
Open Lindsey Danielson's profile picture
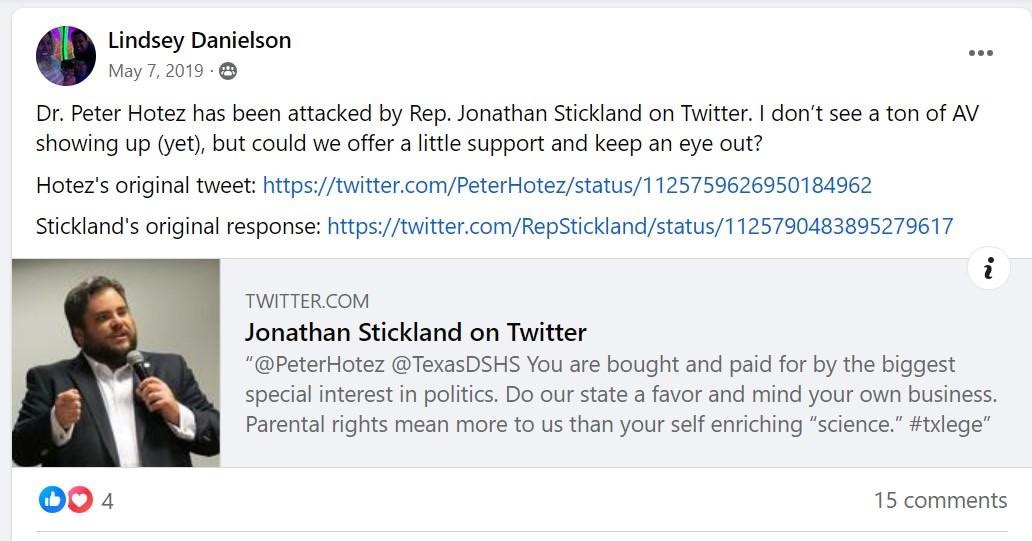(x=66, y=56)
